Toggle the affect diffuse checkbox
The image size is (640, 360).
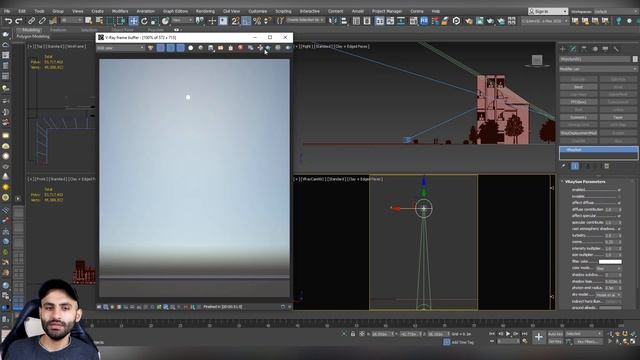coord(619,203)
